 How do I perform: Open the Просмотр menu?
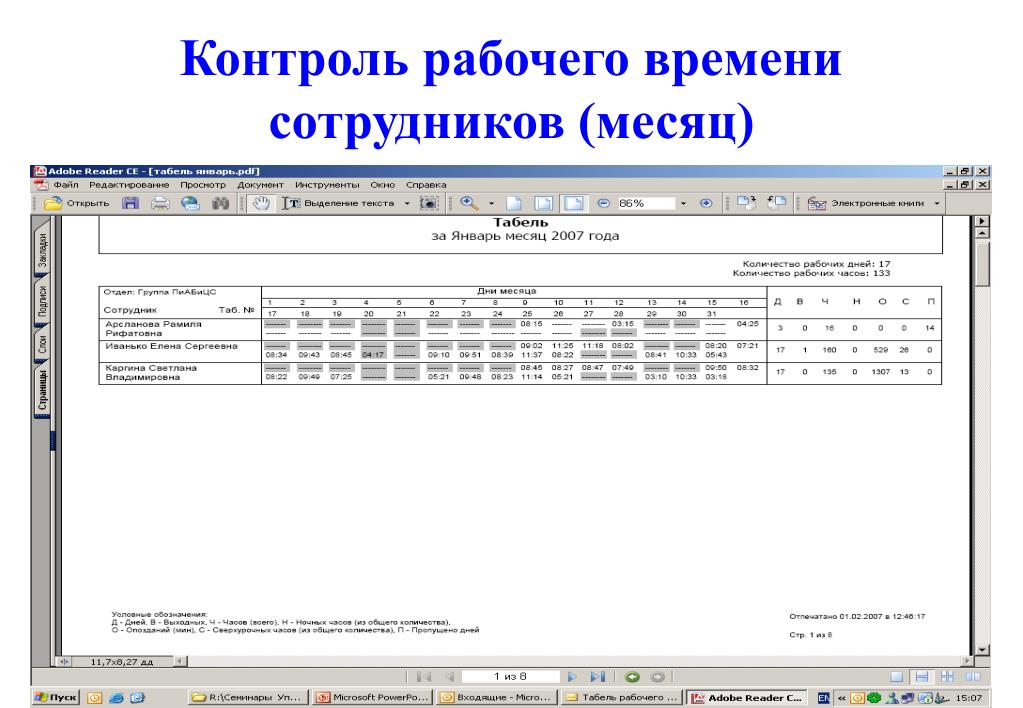coord(203,185)
